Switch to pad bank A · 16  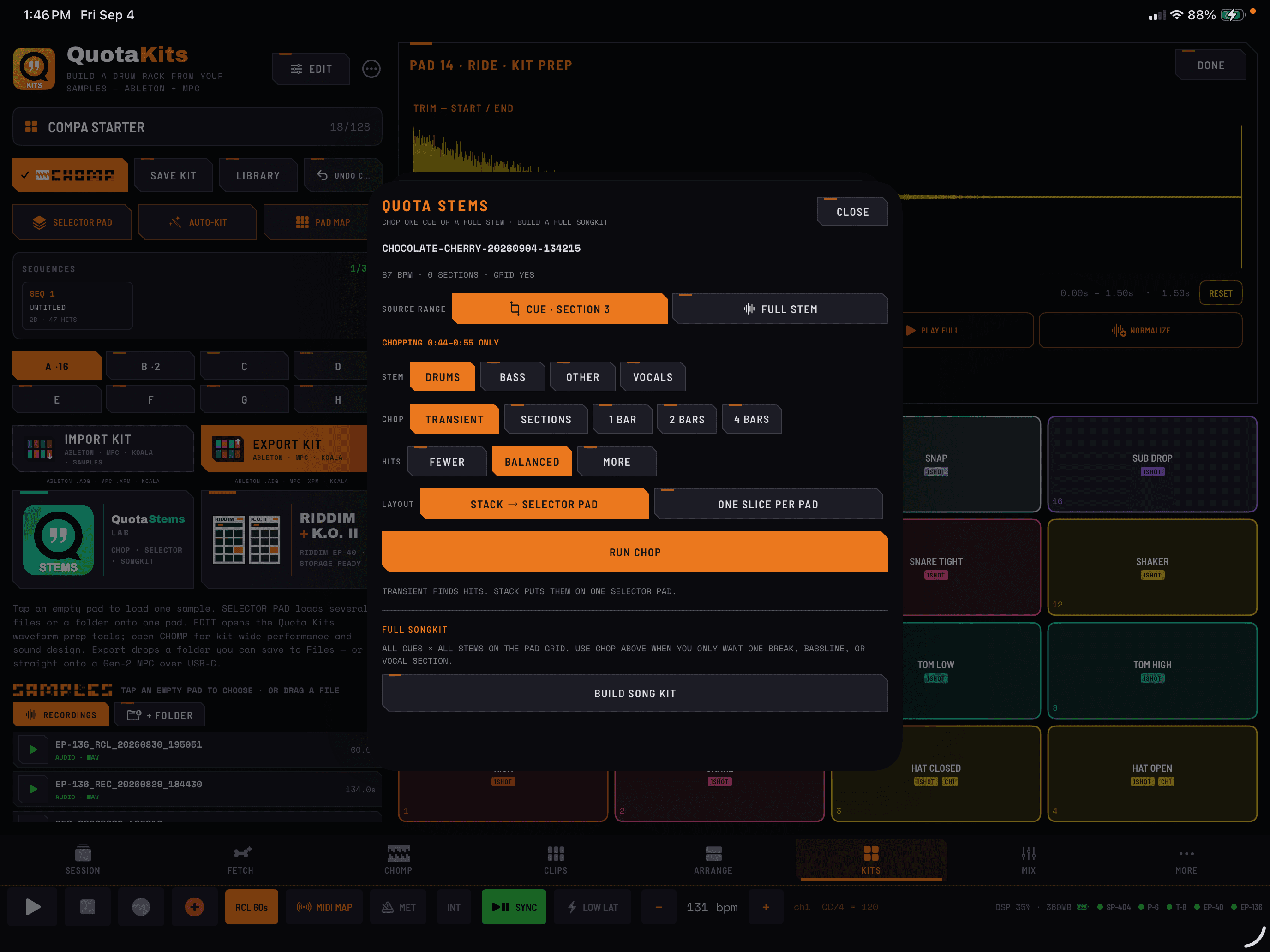pos(57,366)
